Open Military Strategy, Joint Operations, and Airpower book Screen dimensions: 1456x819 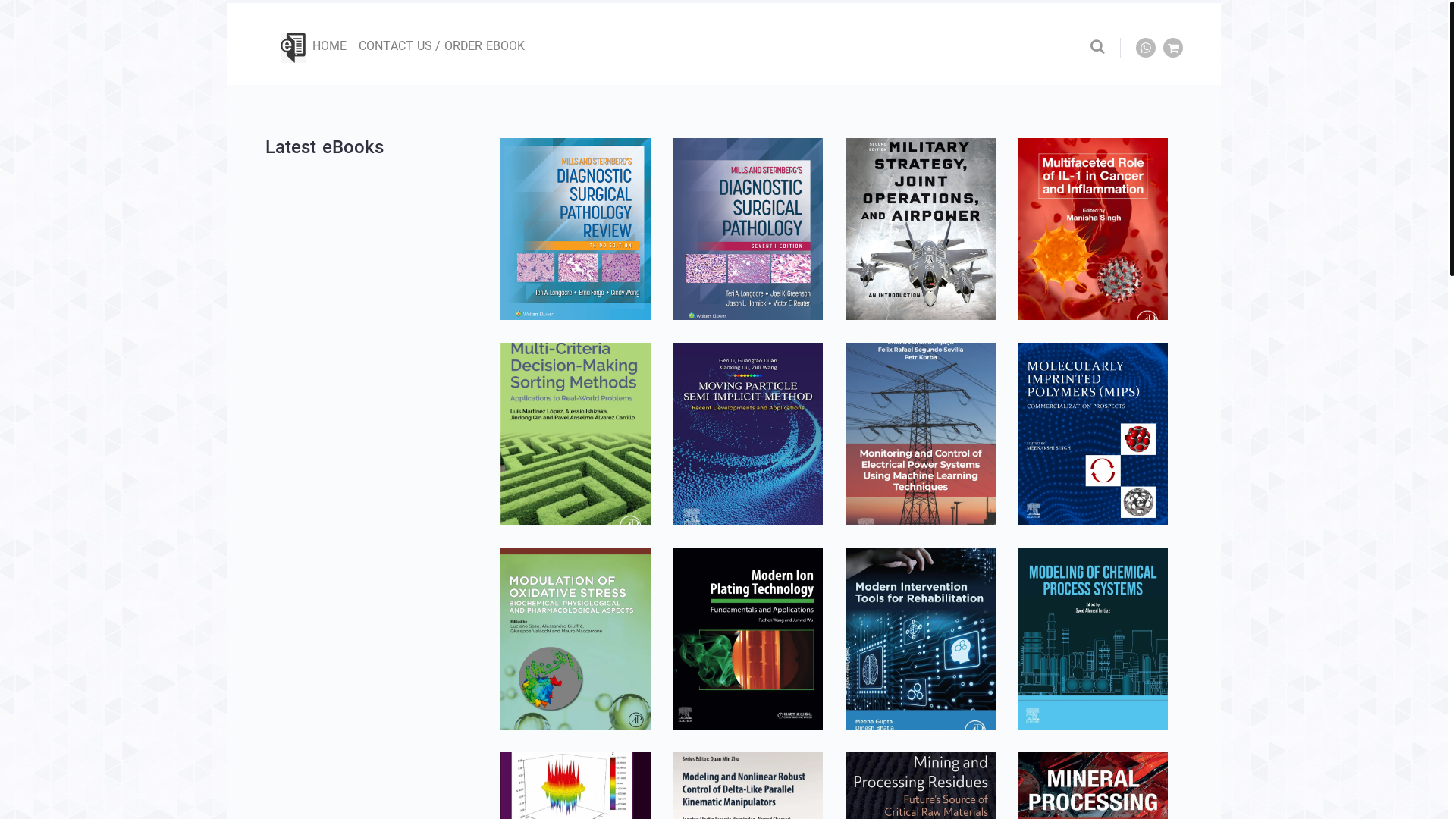(920, 229)
